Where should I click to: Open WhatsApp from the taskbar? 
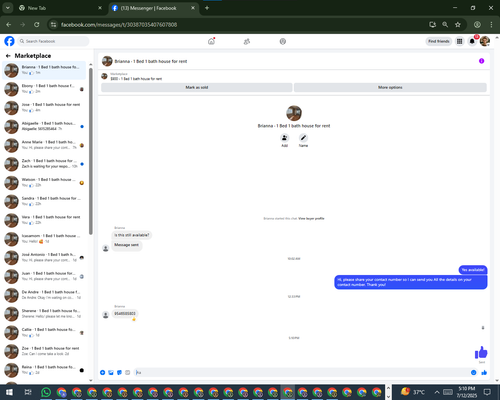(x=46, y=392)
